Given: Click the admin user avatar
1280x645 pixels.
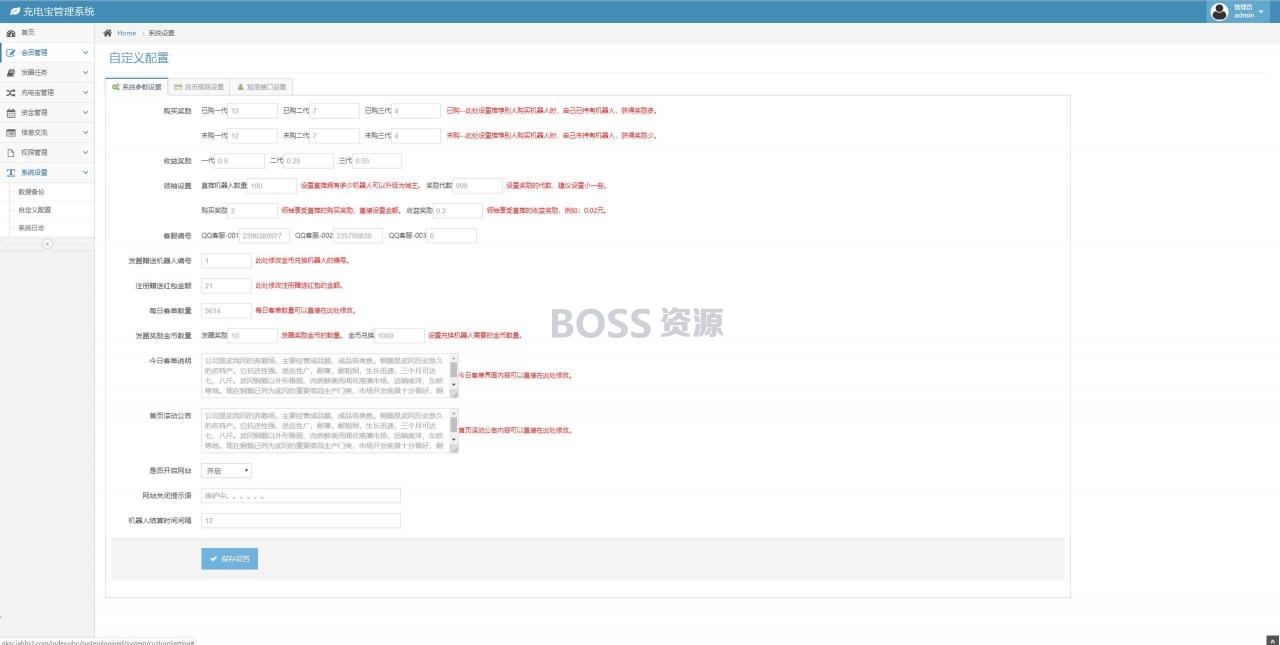Looking at the screenshot, I should pyautogui.click(x=1219, y=12).
